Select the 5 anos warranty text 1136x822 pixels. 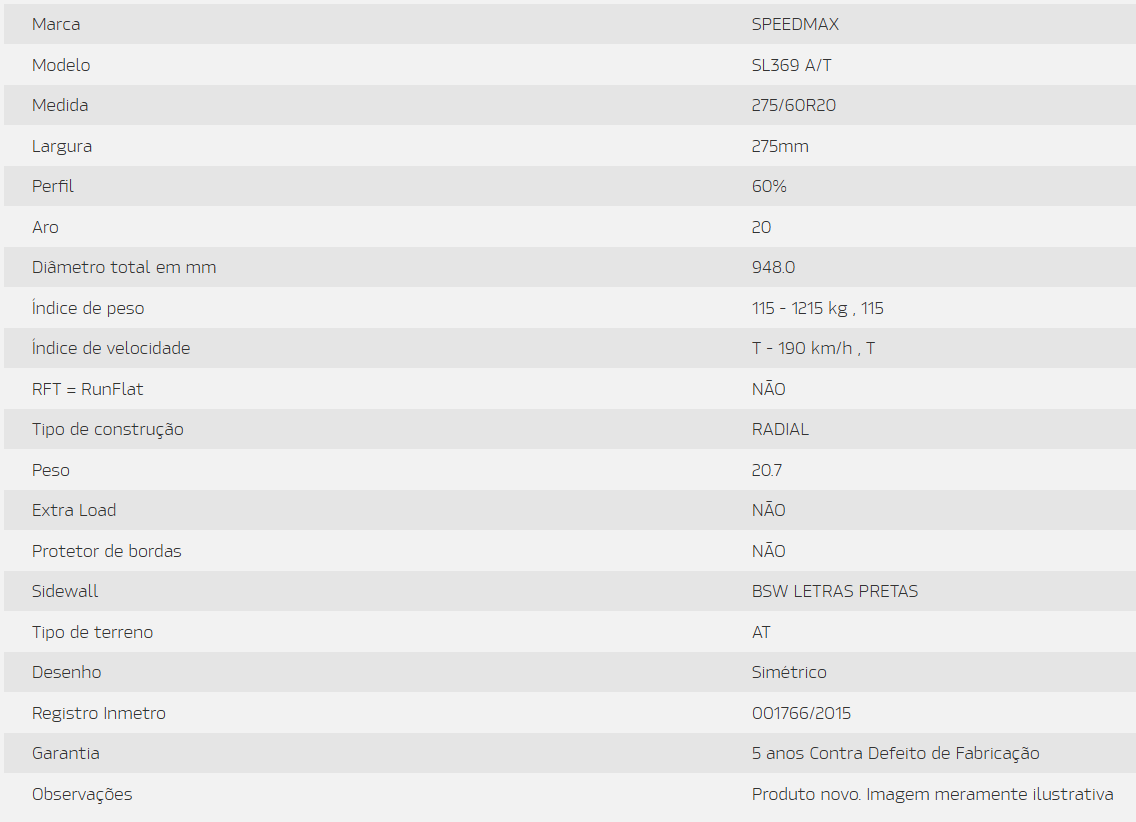tap(895, 753)
